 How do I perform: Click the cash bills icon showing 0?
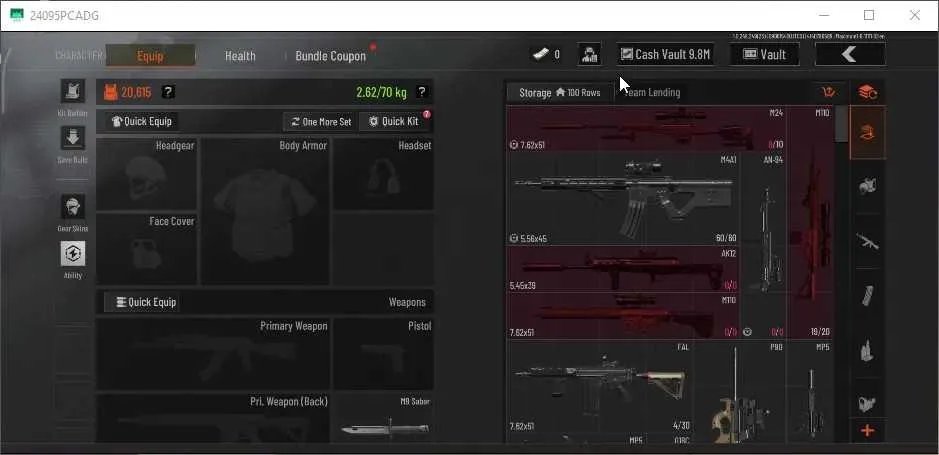[540, 54]
